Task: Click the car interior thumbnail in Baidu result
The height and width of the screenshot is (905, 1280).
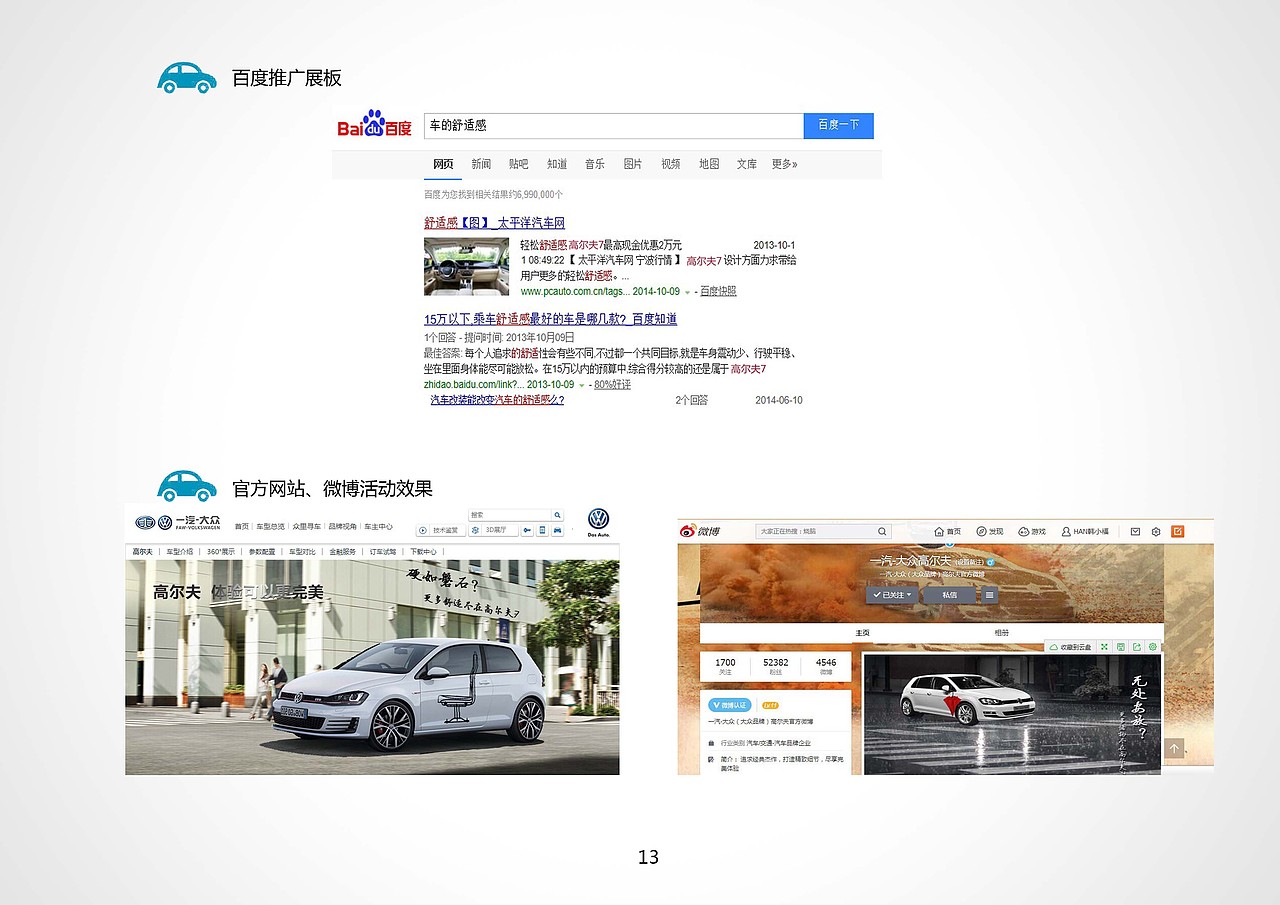Action: (x=466, y=266)
